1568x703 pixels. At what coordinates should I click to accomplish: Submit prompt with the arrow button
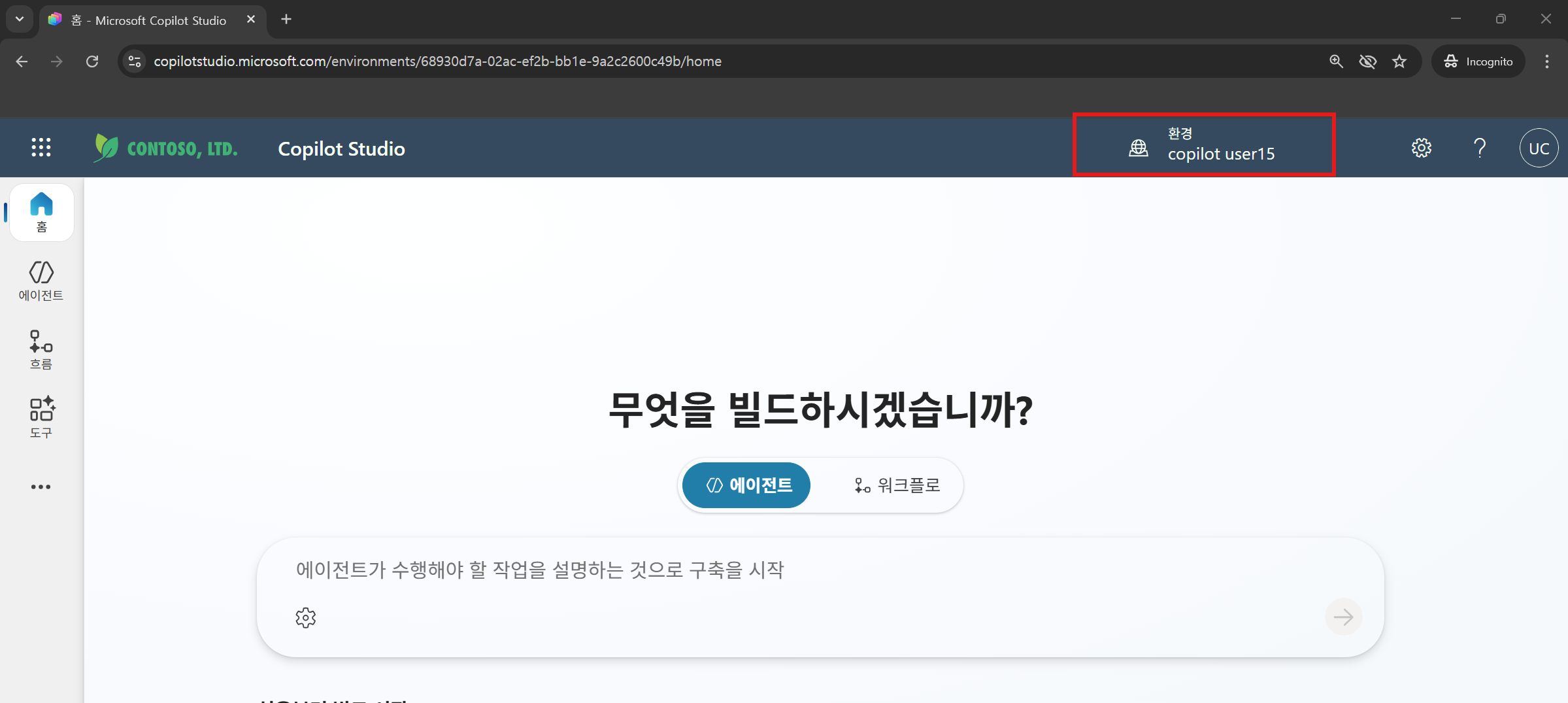1343,617
